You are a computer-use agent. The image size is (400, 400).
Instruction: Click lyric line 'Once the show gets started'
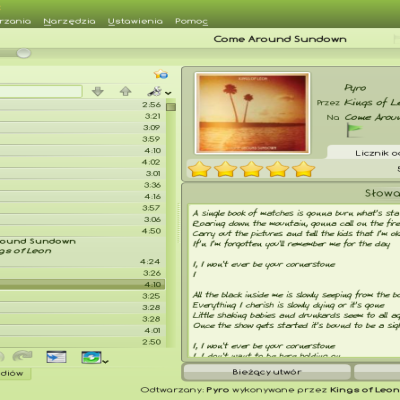coord(296,325)
